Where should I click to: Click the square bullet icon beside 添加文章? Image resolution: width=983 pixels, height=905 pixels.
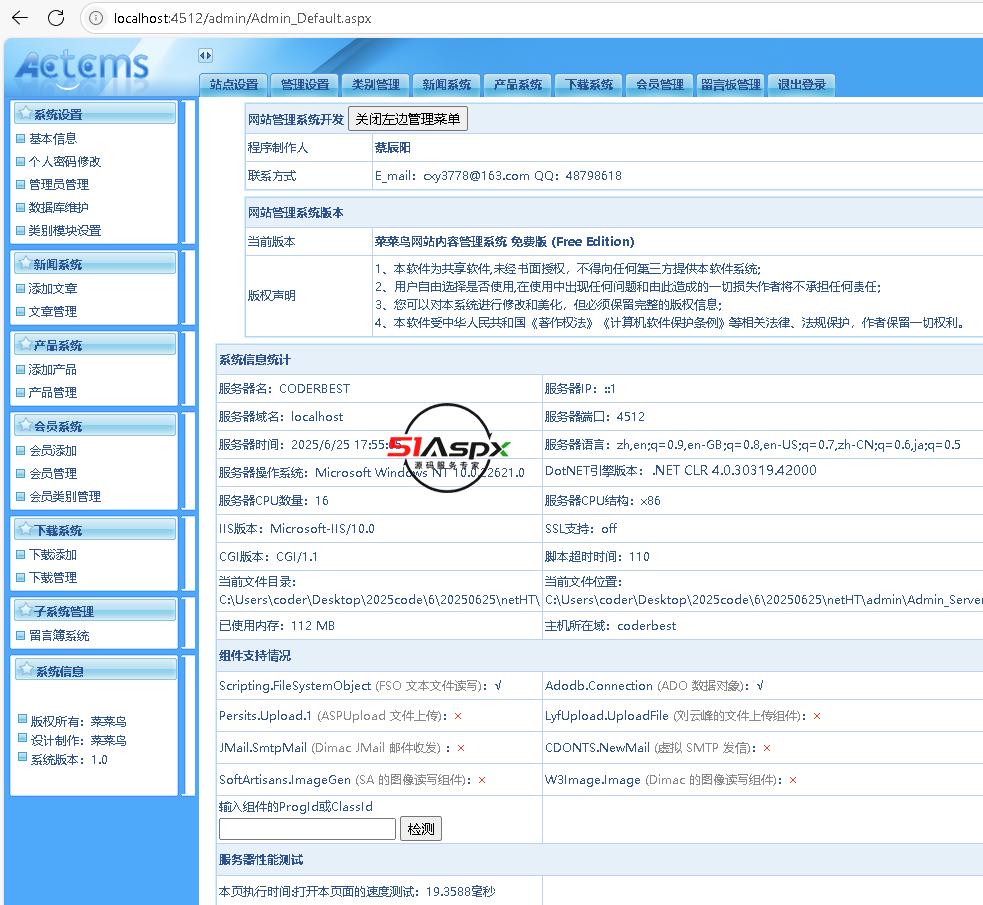click(x=21, y=288)
